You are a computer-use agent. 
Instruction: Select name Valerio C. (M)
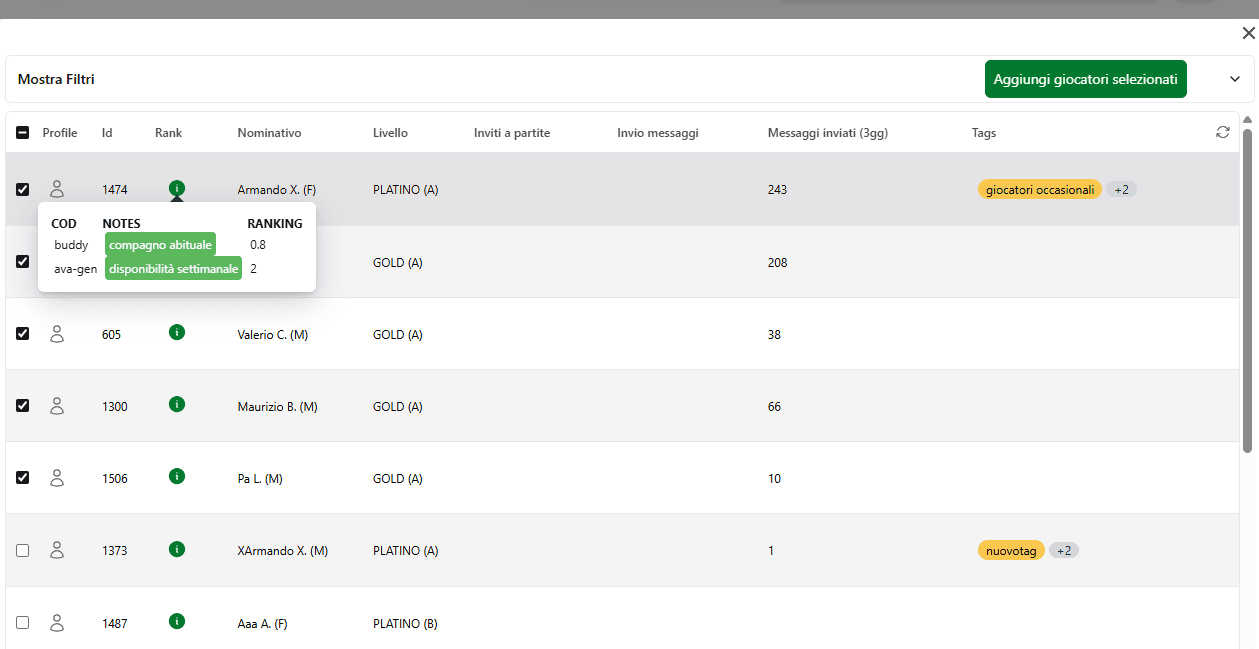pos(273,335)
